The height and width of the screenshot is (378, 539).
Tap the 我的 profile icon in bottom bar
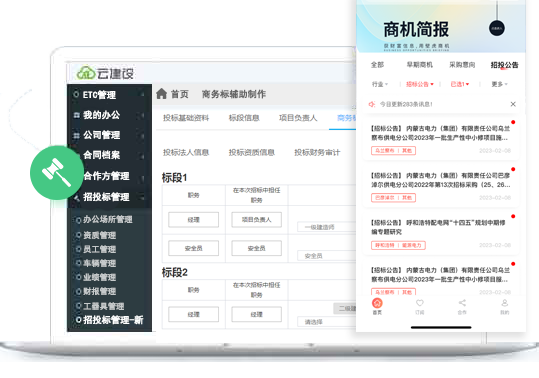point(504,303)
